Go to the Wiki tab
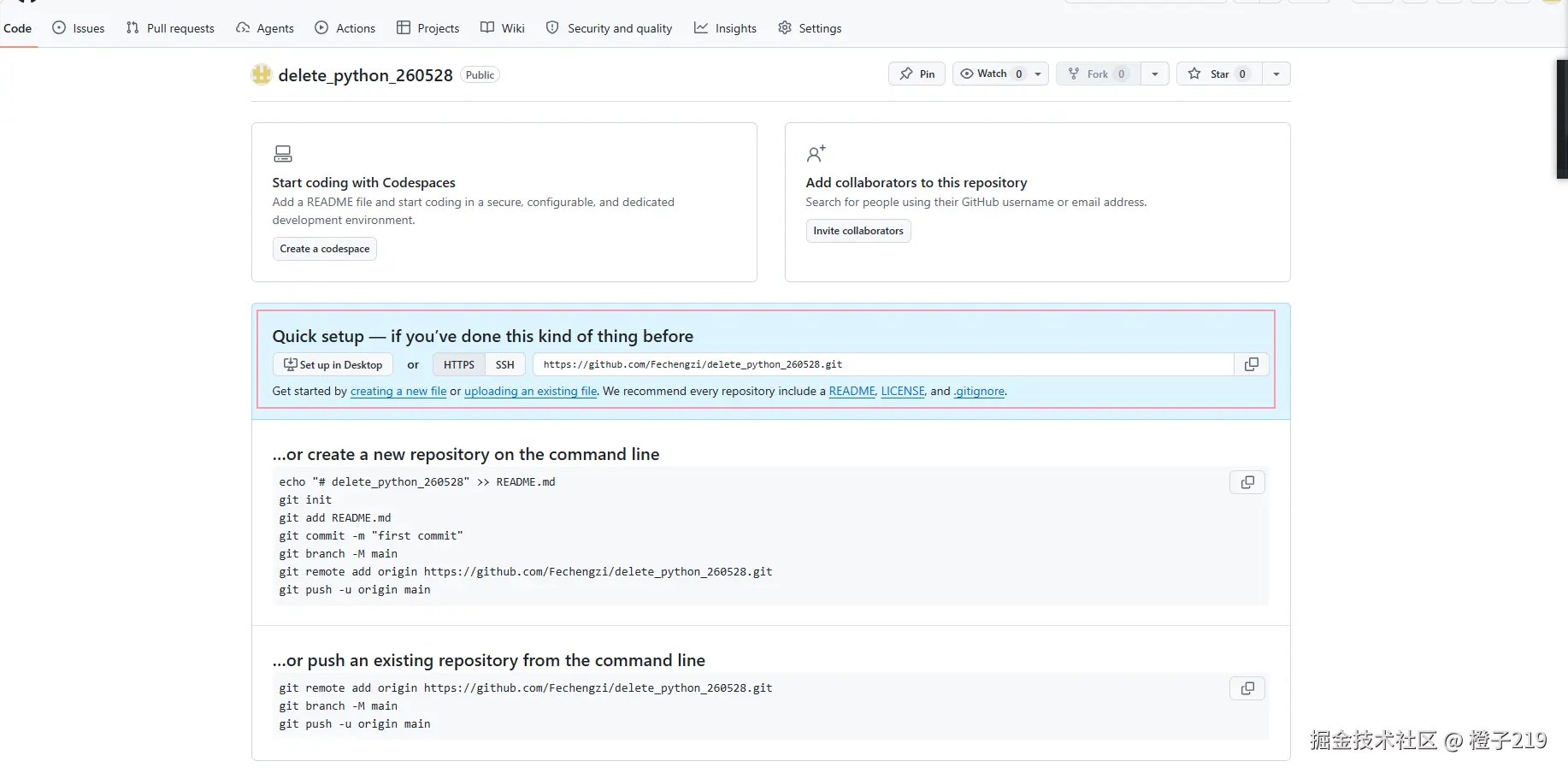This screenshot has height=773, width=1568. click(503, 28)
